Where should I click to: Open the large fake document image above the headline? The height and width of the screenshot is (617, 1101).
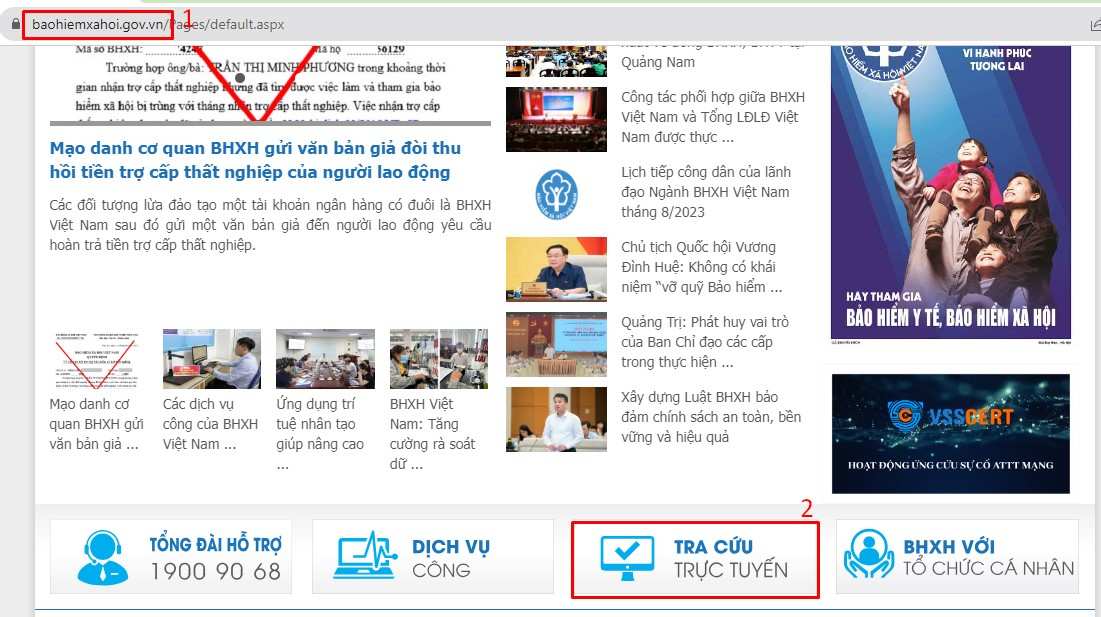270,85
